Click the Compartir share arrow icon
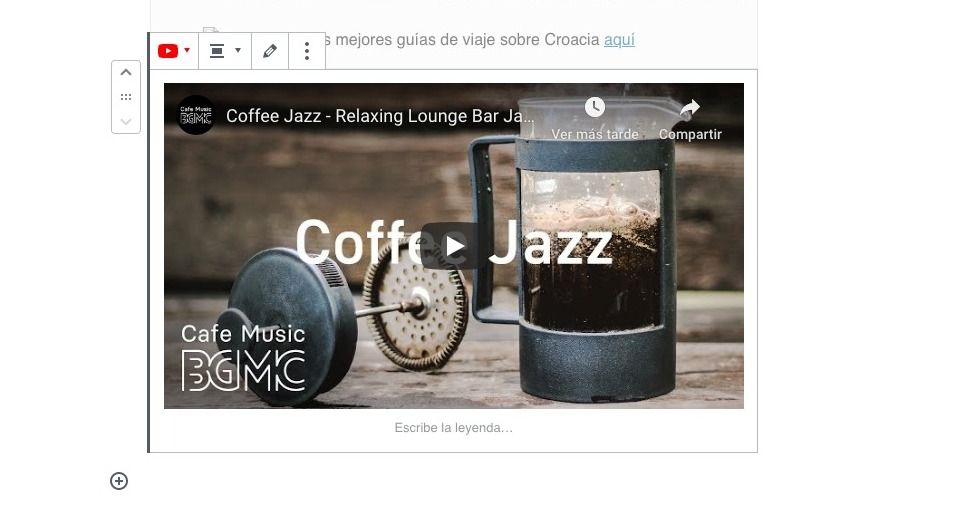The image size is (970, 517). 689,108
